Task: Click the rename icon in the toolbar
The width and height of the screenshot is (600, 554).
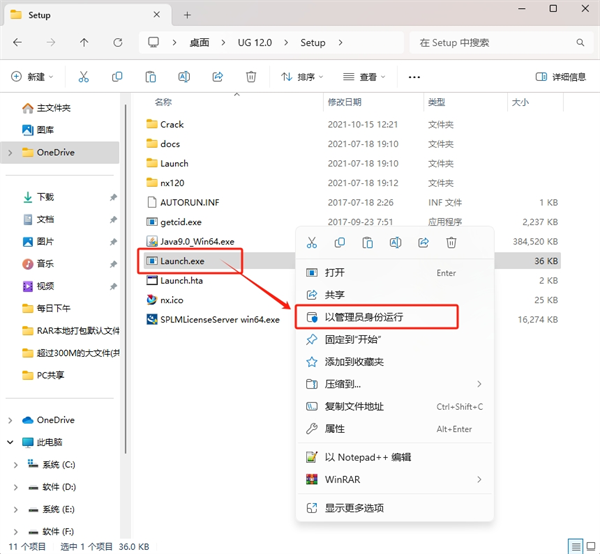Action: 185,77
